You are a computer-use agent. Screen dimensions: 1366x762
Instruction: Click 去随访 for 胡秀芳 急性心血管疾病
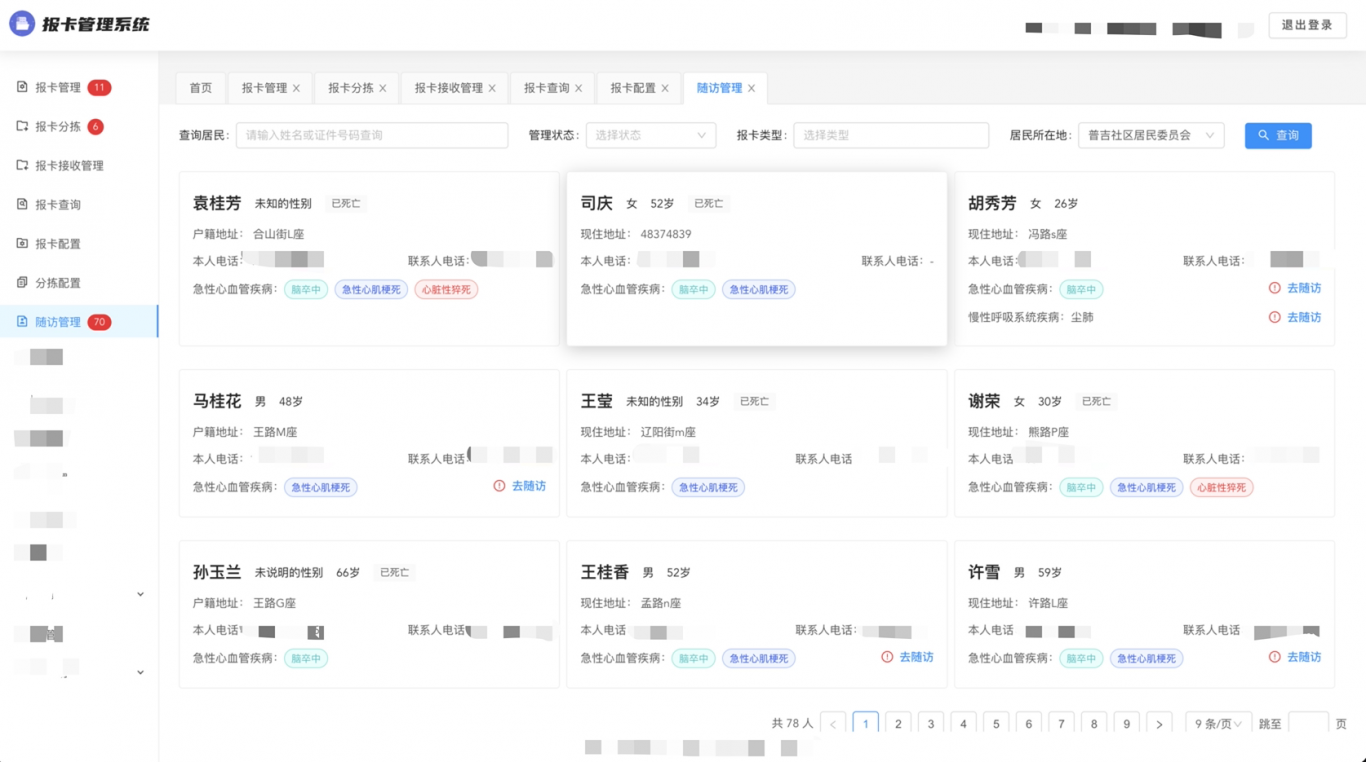[x=1304, y=288]
